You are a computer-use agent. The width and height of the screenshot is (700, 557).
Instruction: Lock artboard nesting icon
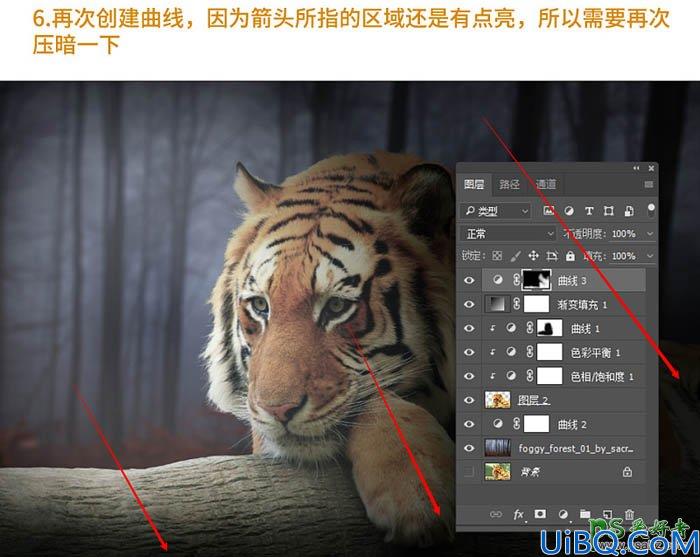(x=552, y=256)
